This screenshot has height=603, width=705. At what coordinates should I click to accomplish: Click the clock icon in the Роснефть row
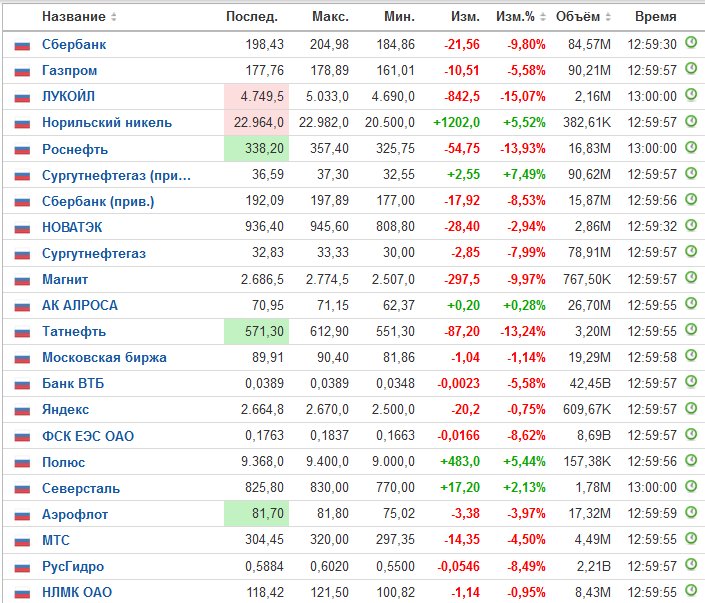[x=691, y=147]
